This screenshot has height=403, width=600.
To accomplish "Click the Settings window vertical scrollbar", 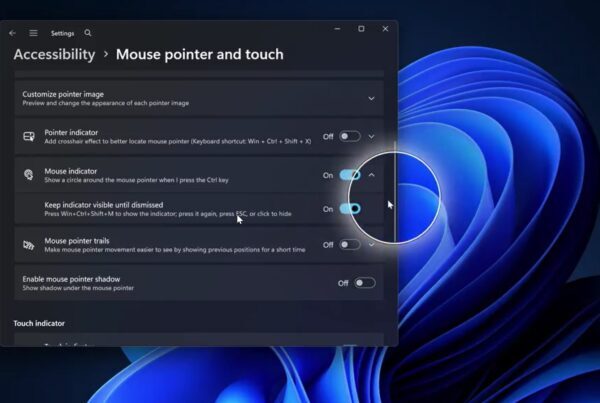I will [395, 191].
